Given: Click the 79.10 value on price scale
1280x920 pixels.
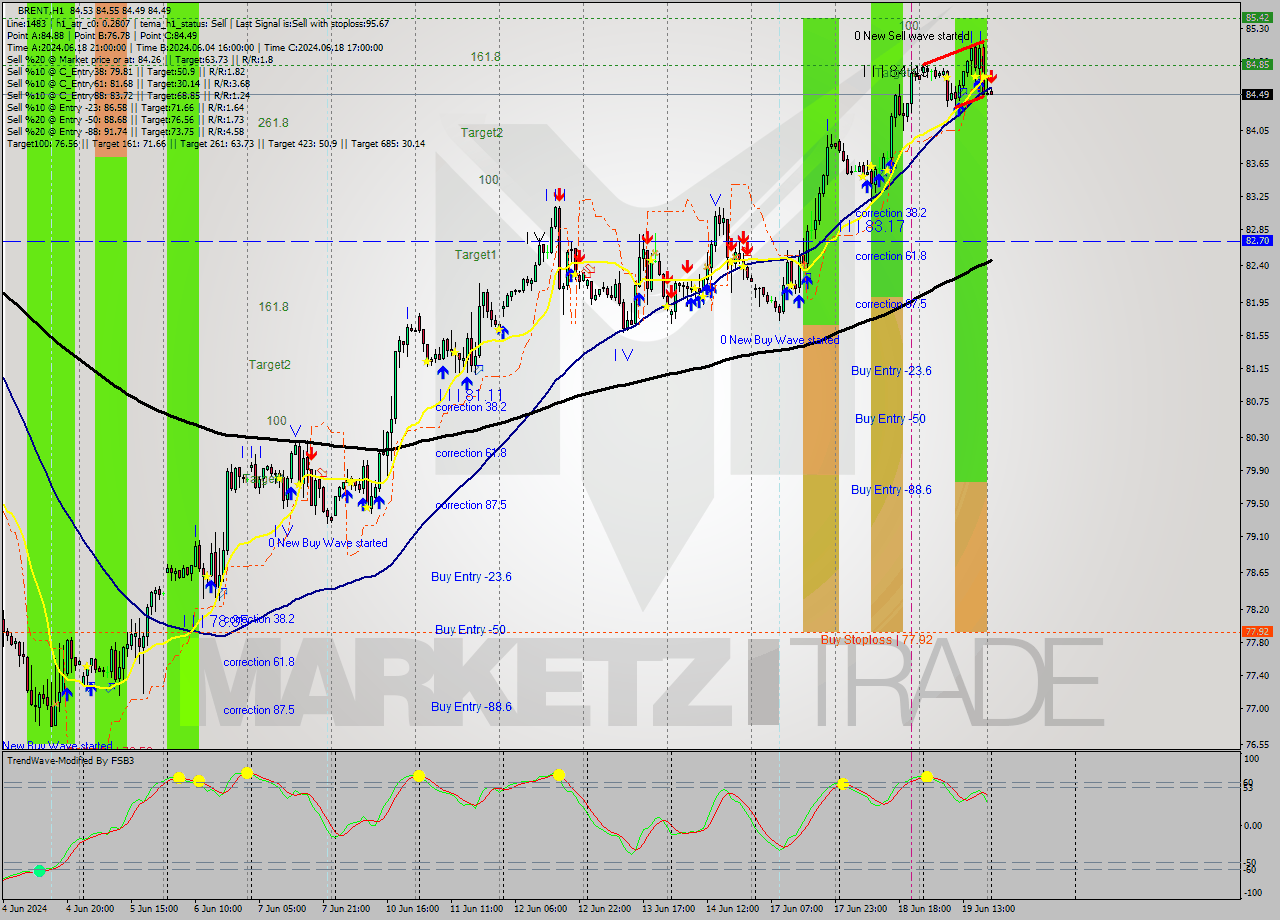Looking at the screenshot, I should click(x=1255, y=536).
